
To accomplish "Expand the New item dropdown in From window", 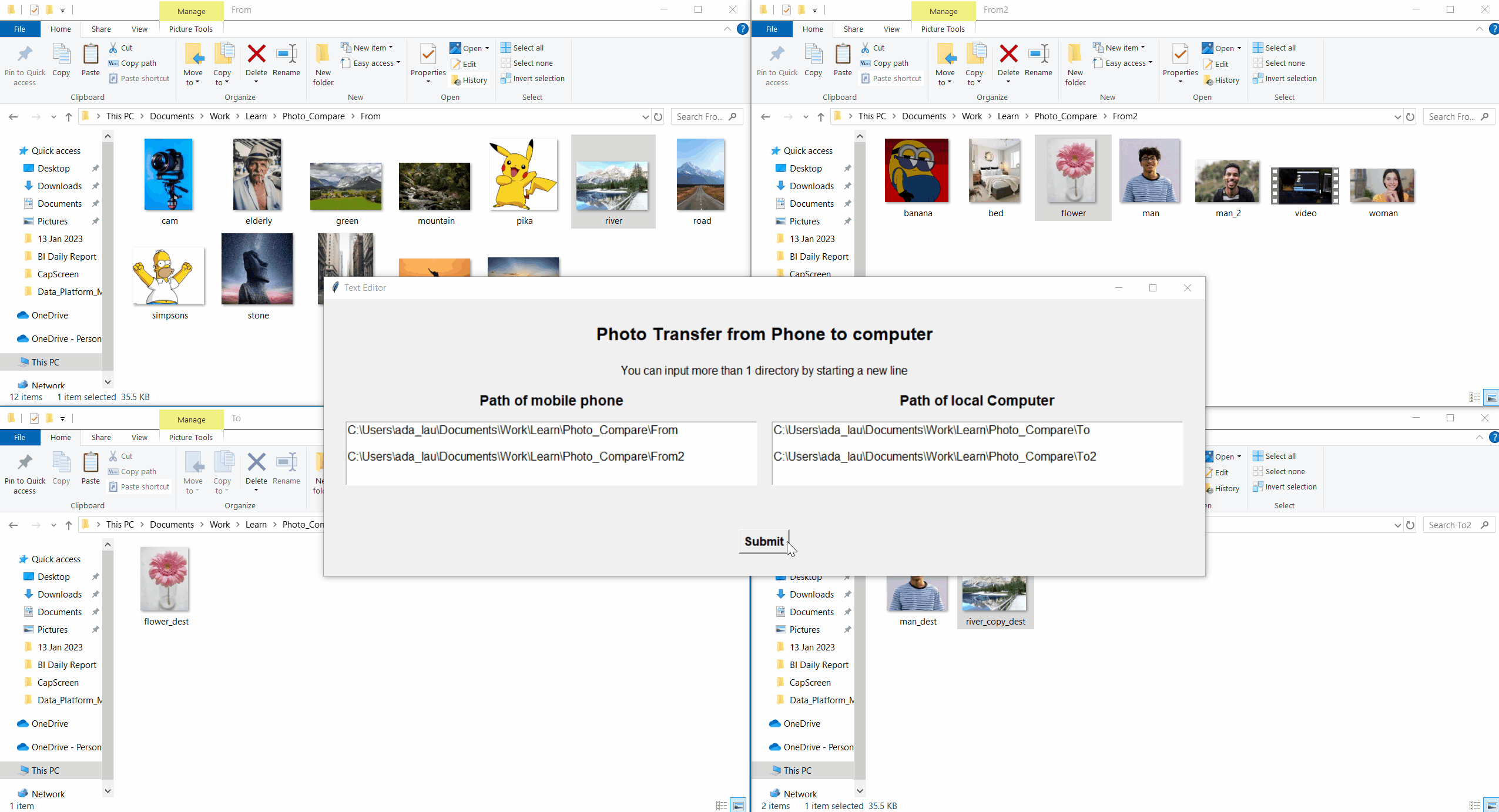I will [x=391, y=48].
